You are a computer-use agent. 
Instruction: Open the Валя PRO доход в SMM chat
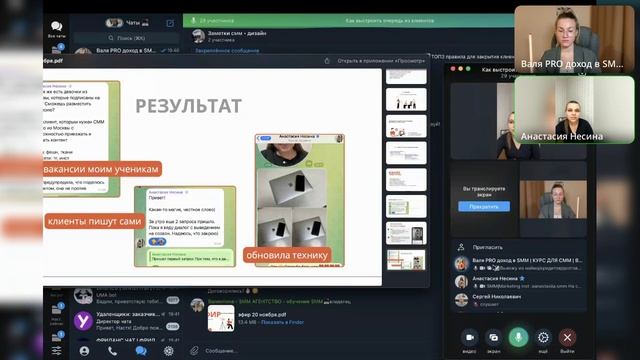click(x=127, y=51)
